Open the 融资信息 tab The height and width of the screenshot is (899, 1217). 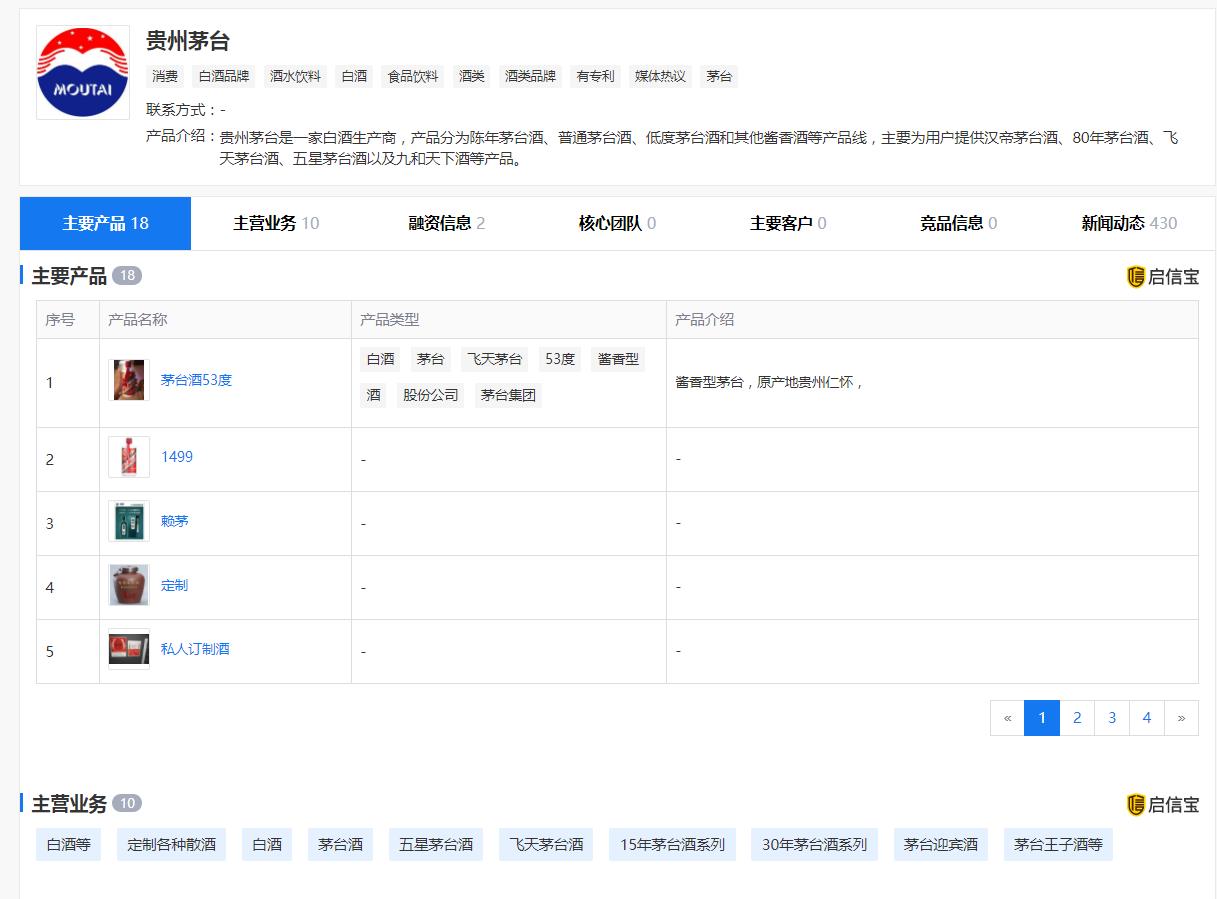(x=446, y=223)
